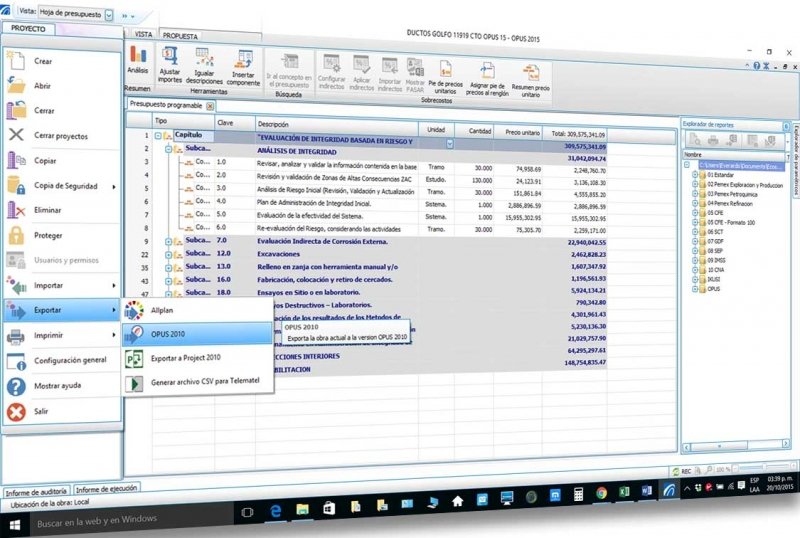Collapse the Capítulo row in the grid
800x538 pixels.
tap(158, 135)
